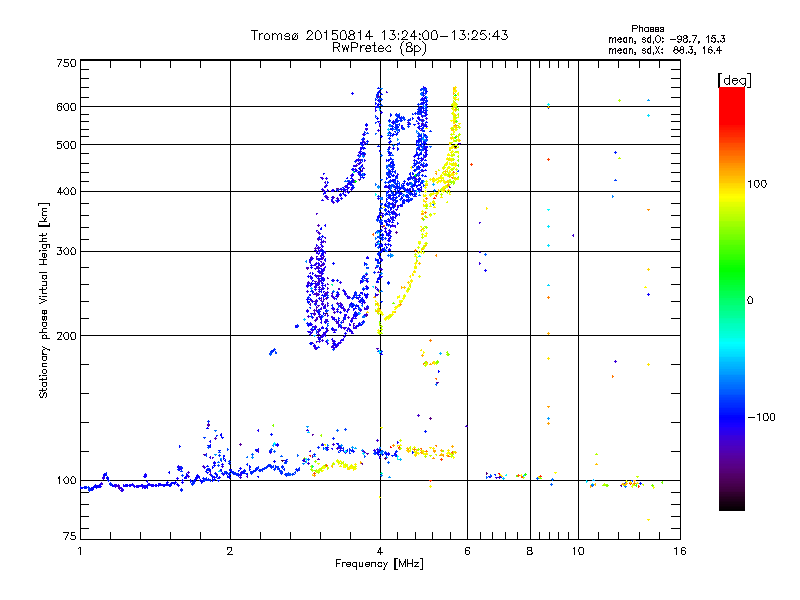Click the "Stationary phase Virtual Height [km]" axis title
The width and height of the screenshot is (800, 600).
43,300
